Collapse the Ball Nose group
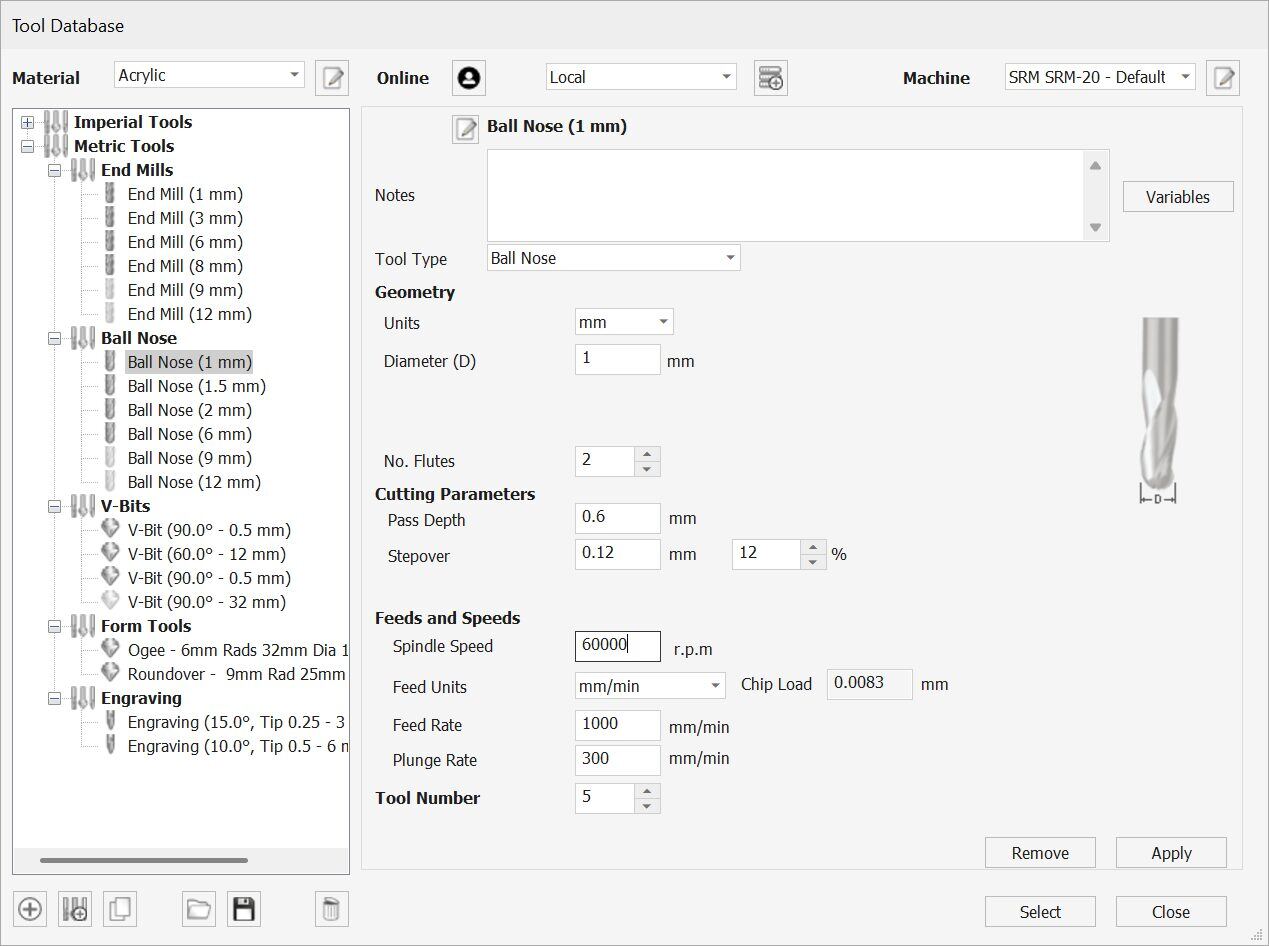The width and height of the screenshot is (1269, 946). point(54,338)
